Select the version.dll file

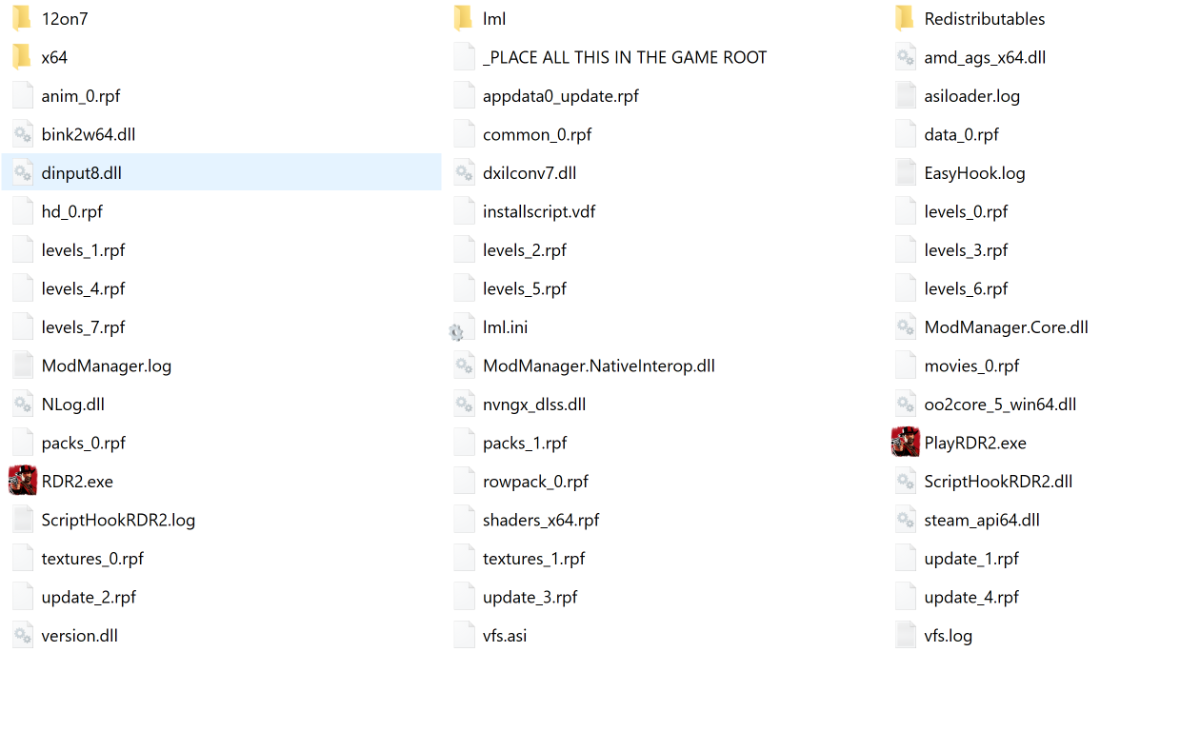click(79, 636)
